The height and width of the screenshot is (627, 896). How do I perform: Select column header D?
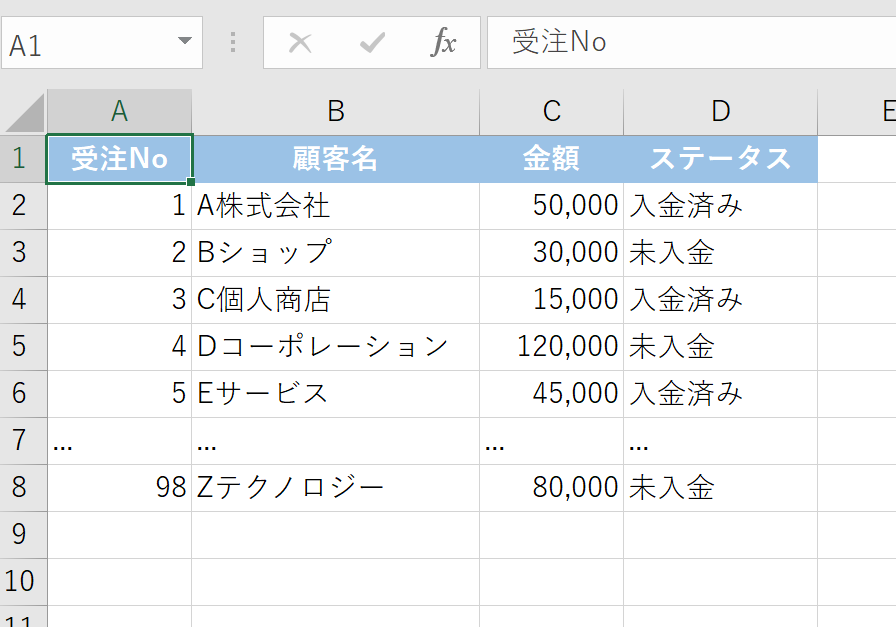pos(720,110)
